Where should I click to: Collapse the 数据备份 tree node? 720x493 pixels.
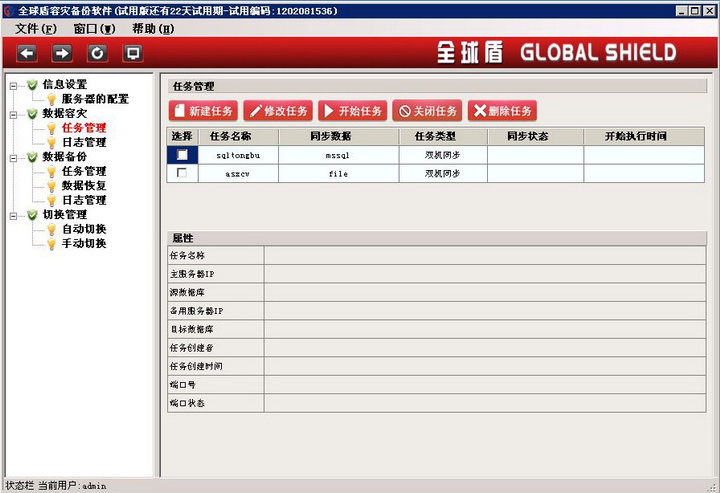click(x=13, y=158)
